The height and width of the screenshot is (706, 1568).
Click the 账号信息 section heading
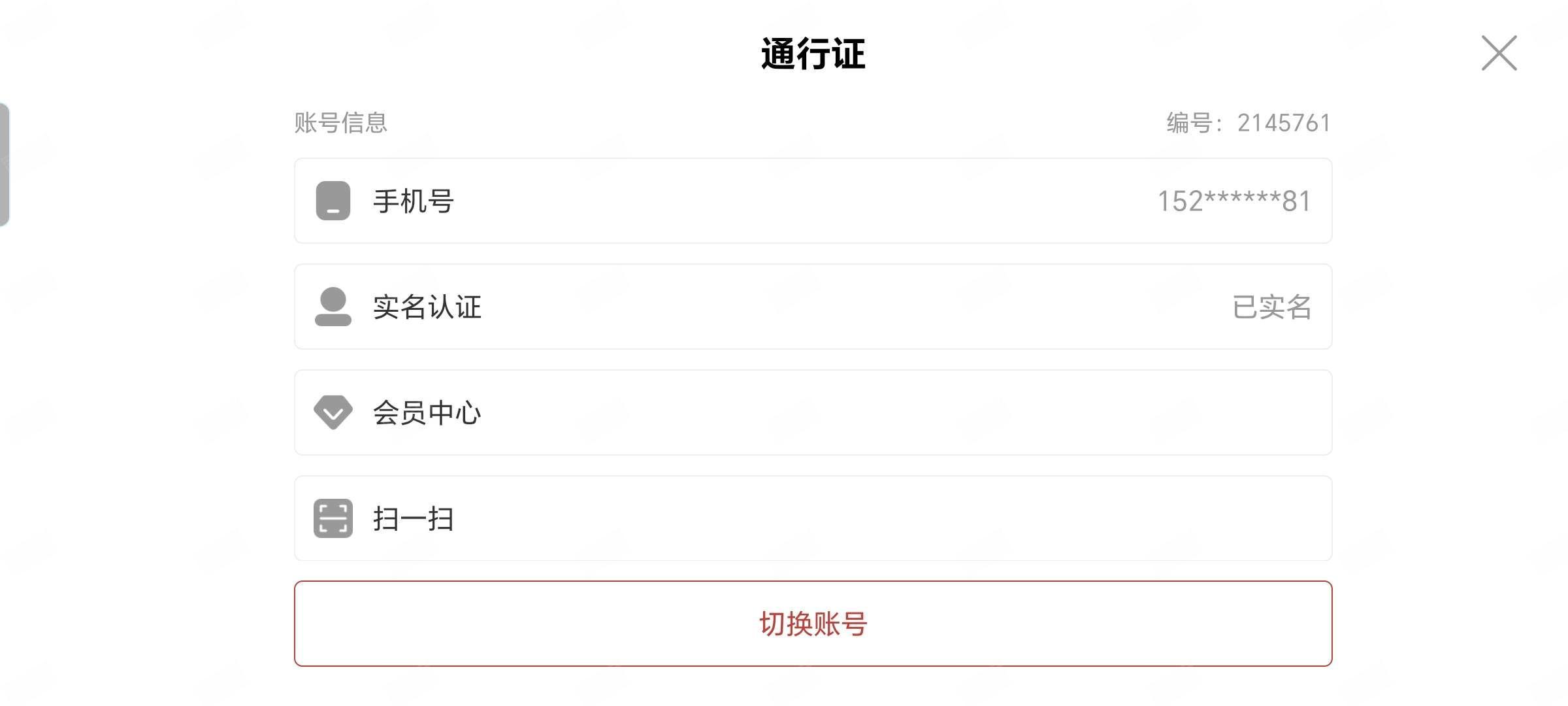pos(341,123)
